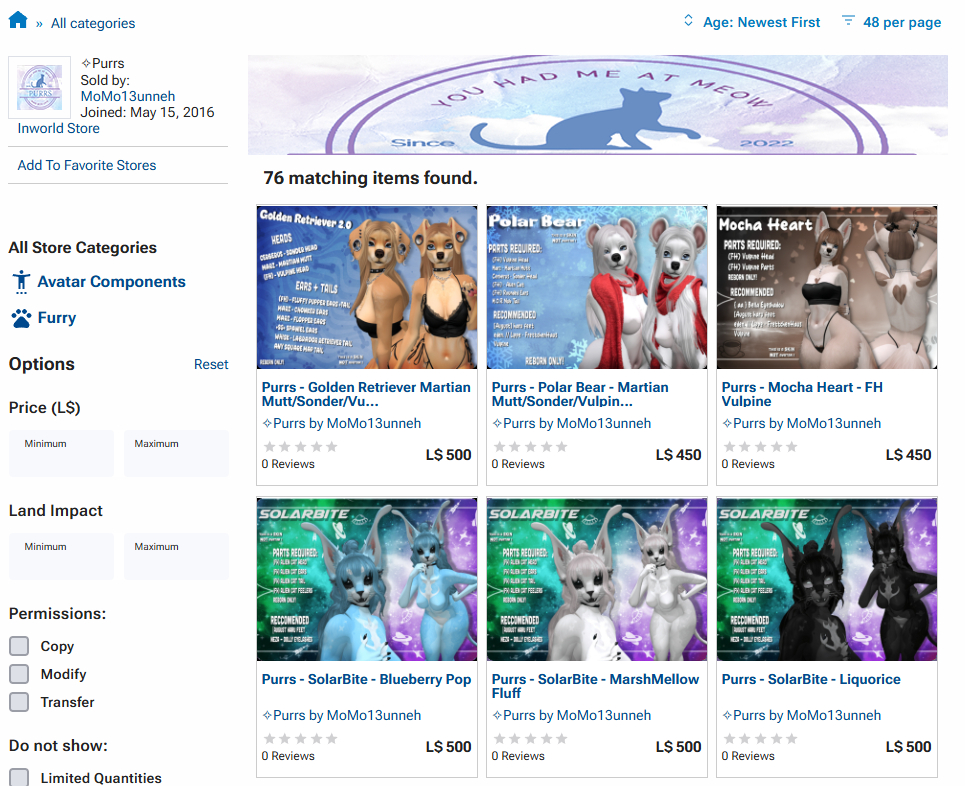Click the filter icon beside 48 per page
Viewport: 965px width, 786px height.
pos(848,21)
